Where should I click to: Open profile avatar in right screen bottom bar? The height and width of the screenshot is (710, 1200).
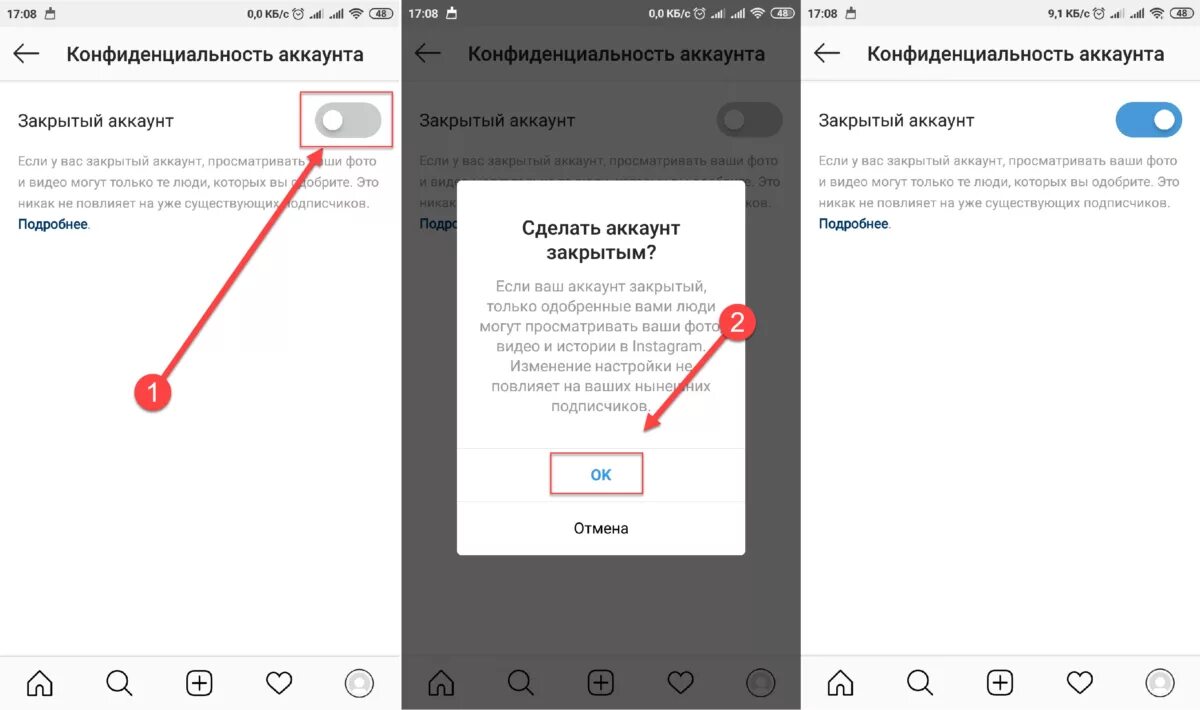pos(1160,683)
